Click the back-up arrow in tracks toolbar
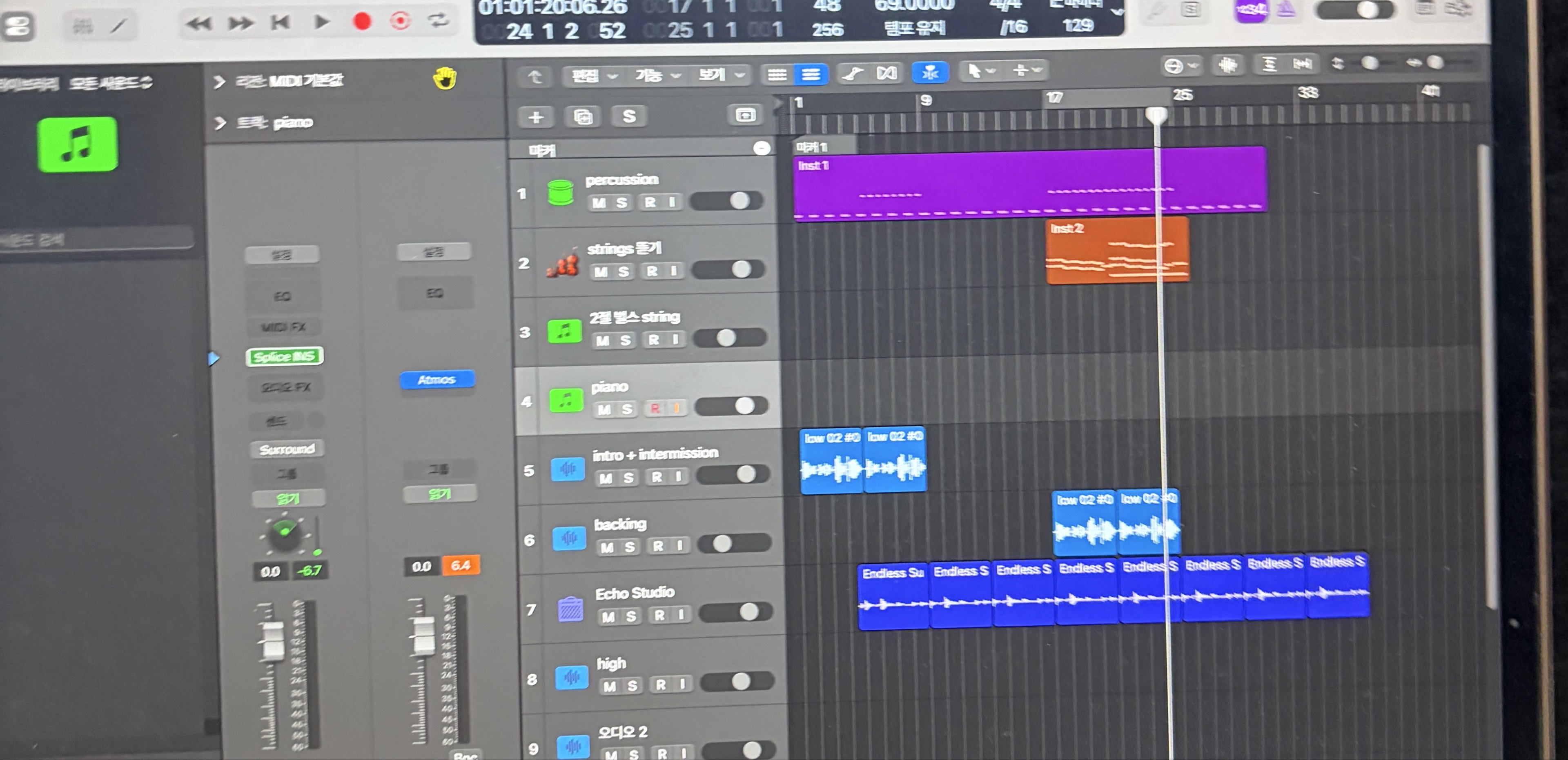The height and width of the screenshot is (760, 1568). [x=535, y=77]
